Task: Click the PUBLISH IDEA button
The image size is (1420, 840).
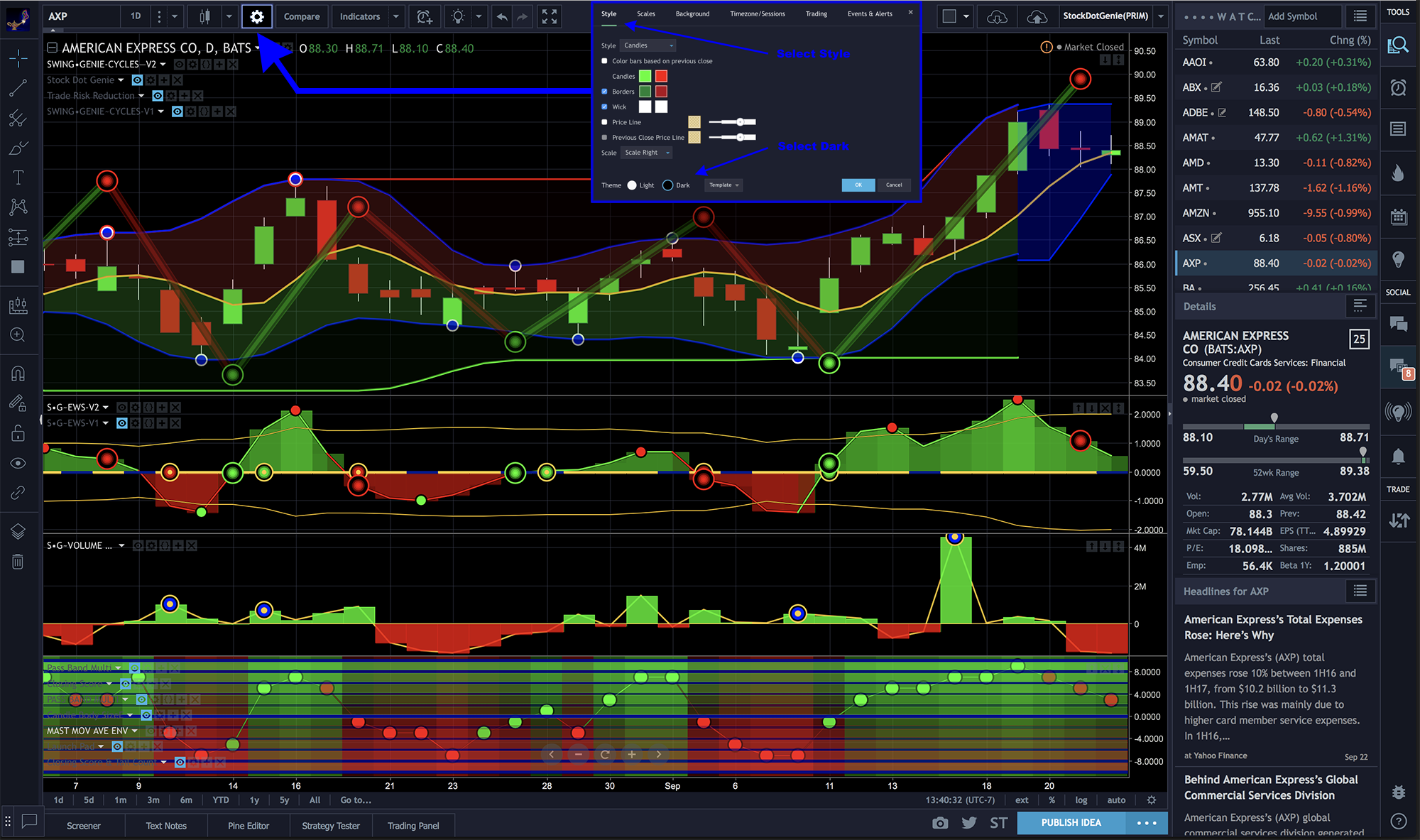Action: [1071, 823]
